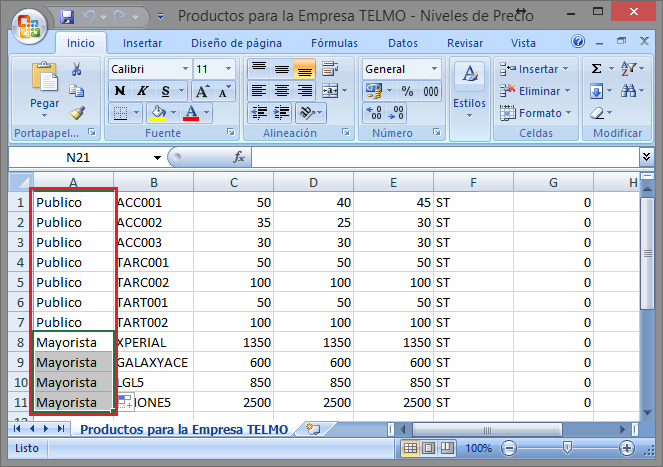Decrease the indent

tap(259, 113)
